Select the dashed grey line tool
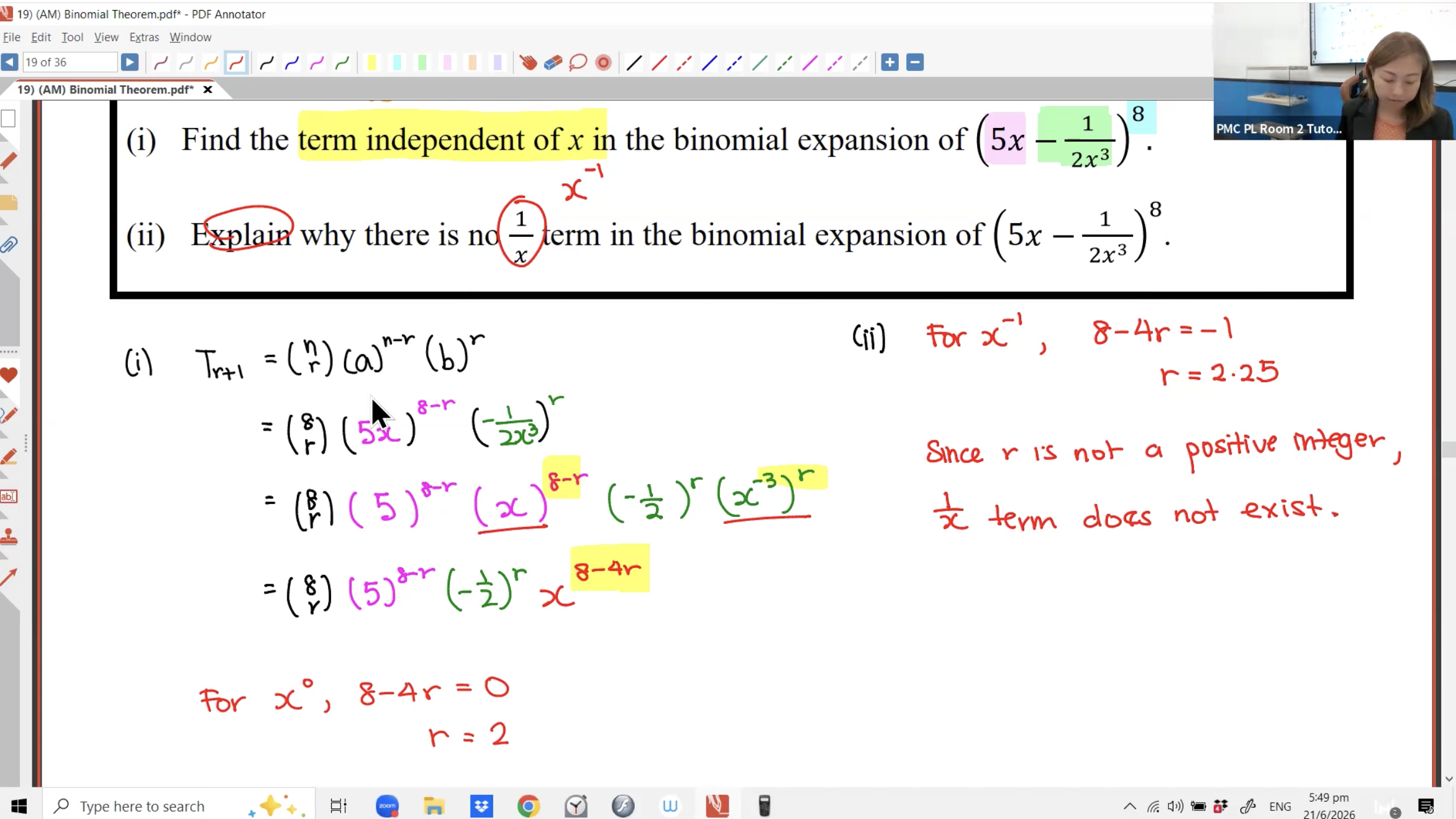Screen dimensions: 1456x819 (860, 62)
